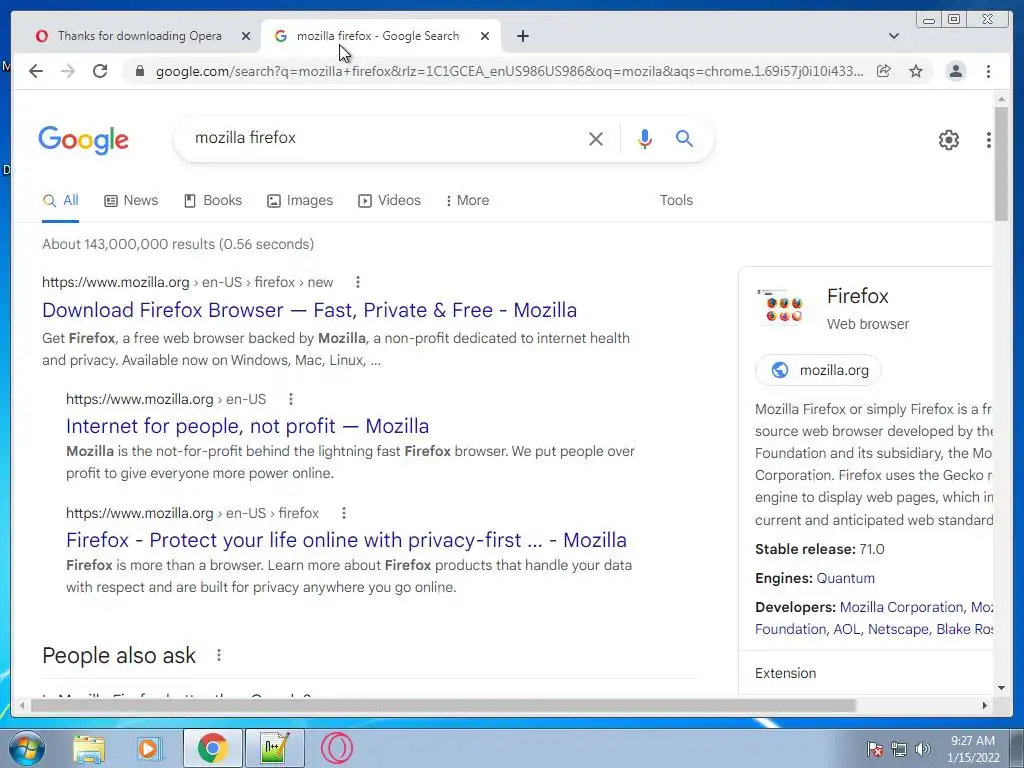
Task: Submit search with the magnifier icon
Action: point(684,138)
